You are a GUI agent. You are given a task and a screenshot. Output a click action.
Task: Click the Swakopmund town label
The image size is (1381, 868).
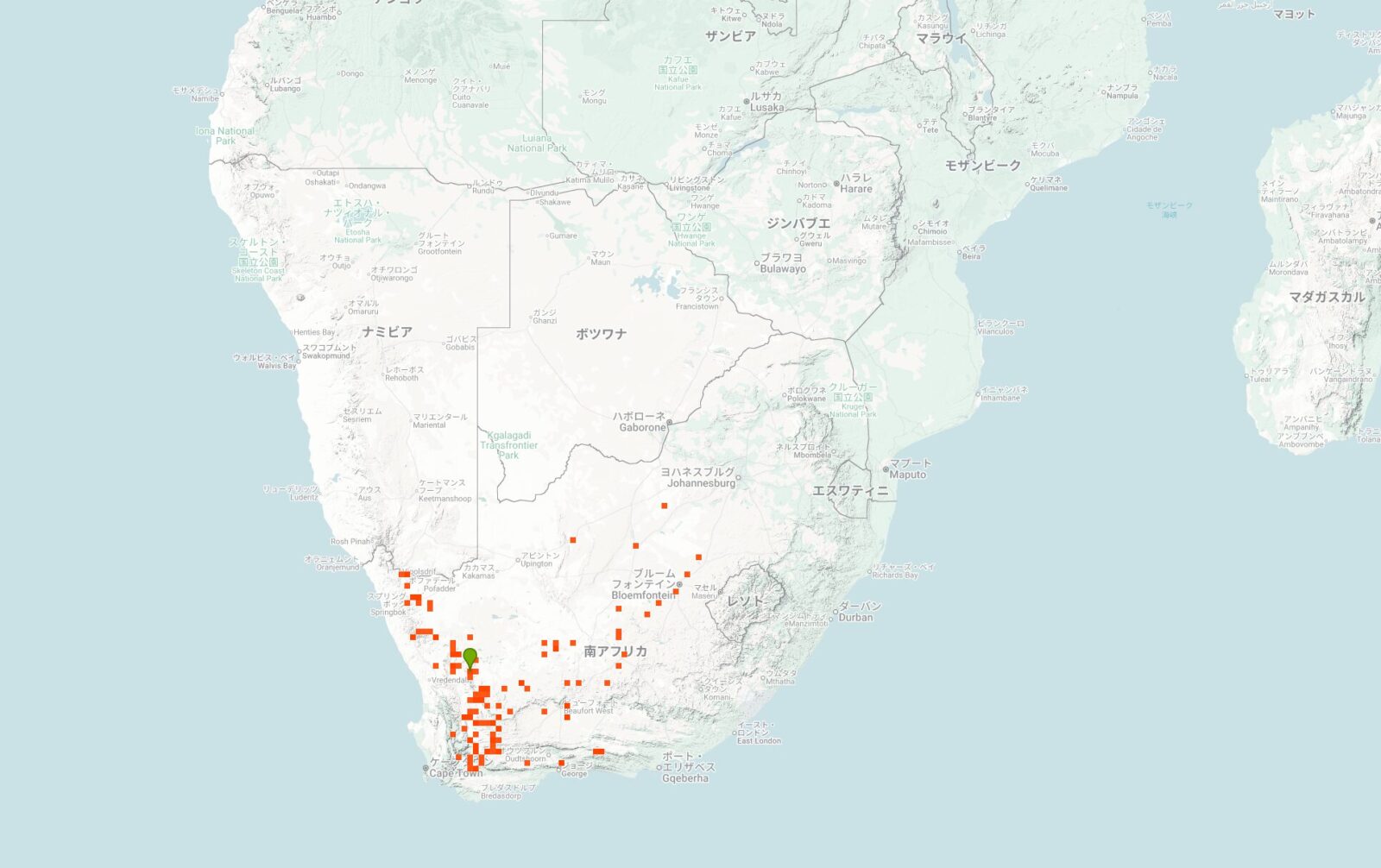tap(326, 351)
